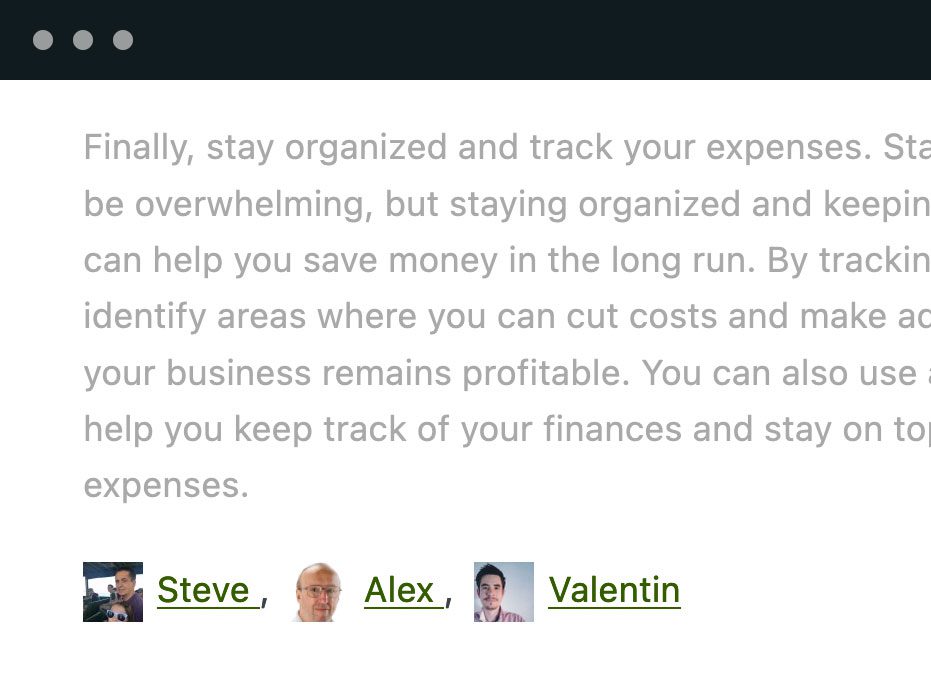Open the Alex author link

(399, 591)
